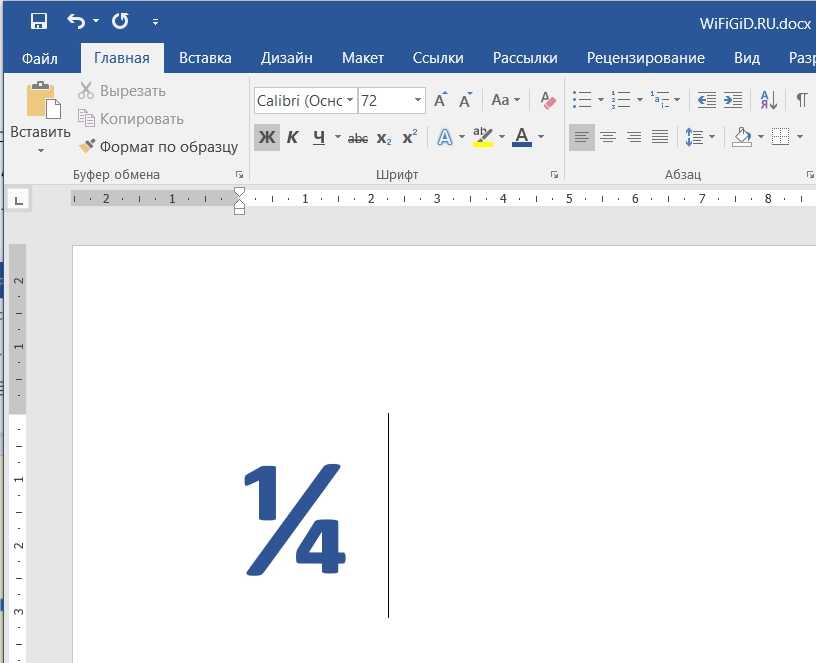The image size is (816, 663).
Task: Increase font size with the larger A icon
Action: (x=440, y=100)
